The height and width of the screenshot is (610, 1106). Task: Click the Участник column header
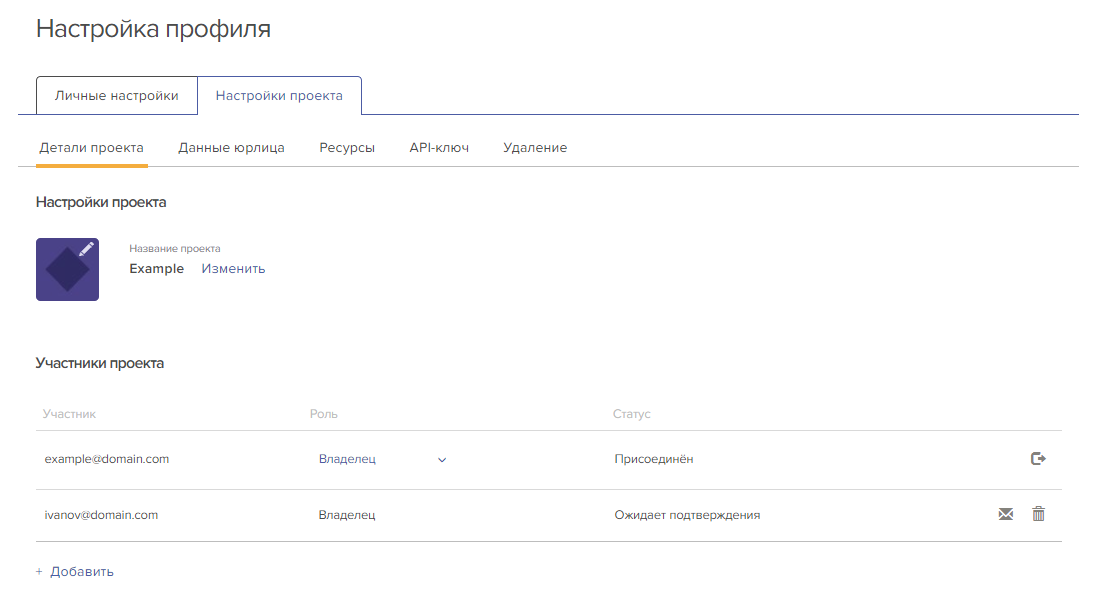coord(69,414)
